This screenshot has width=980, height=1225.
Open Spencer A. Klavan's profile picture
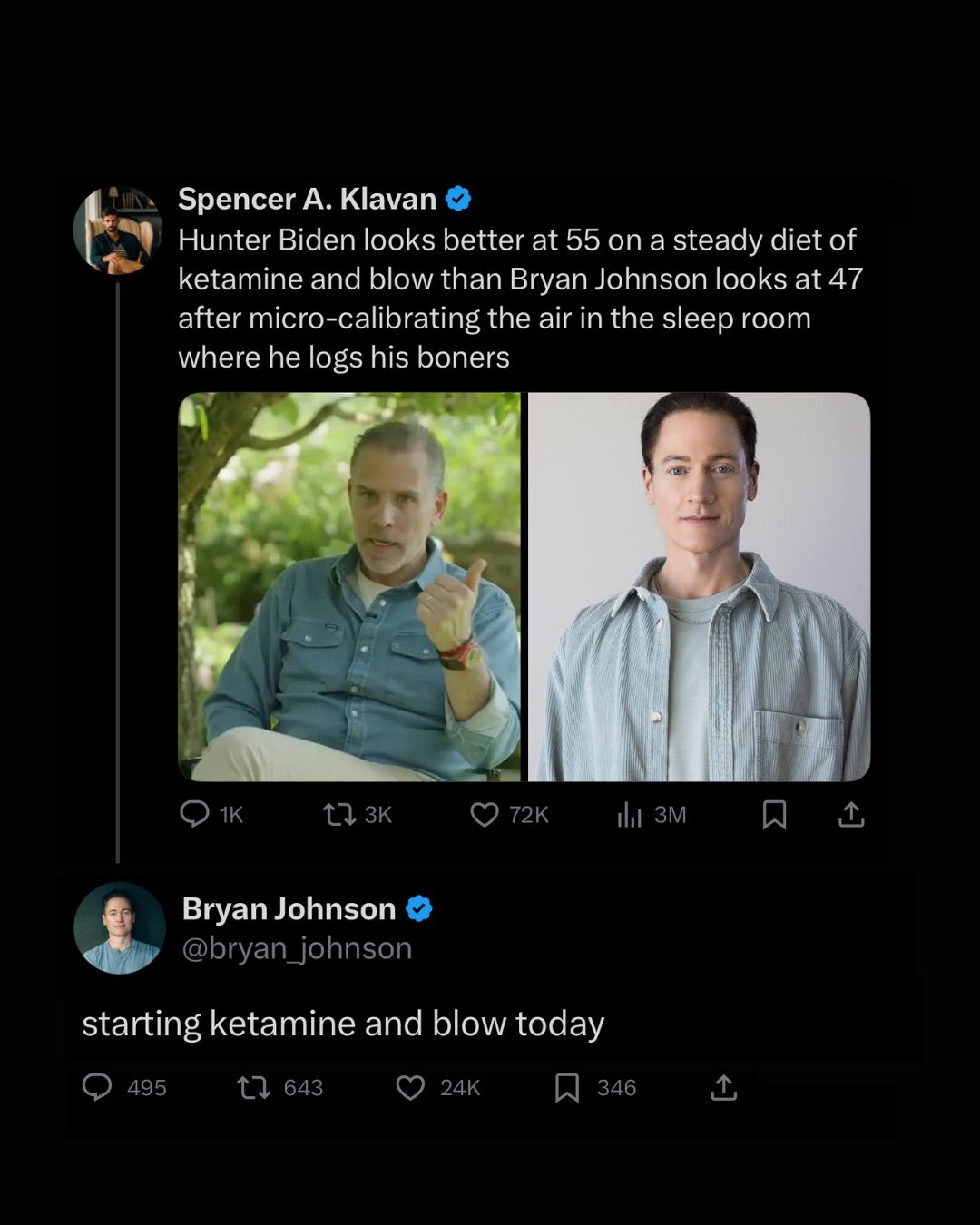[x=117, y=230]
